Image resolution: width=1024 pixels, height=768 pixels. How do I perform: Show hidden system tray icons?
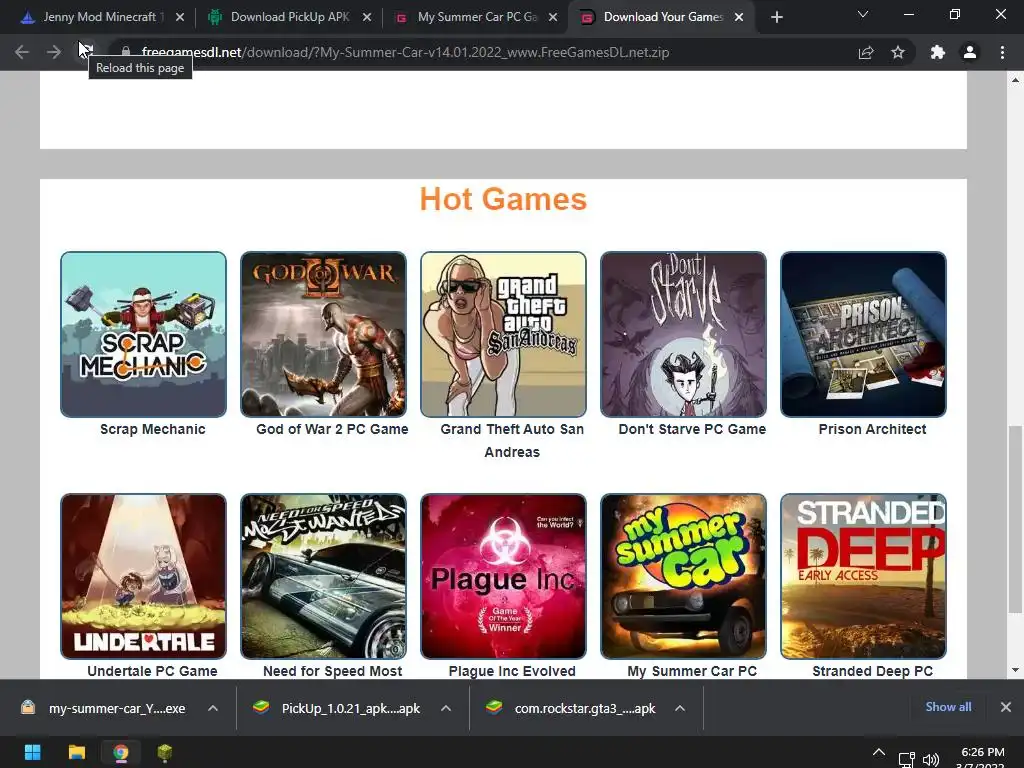[x=879, y=753]
